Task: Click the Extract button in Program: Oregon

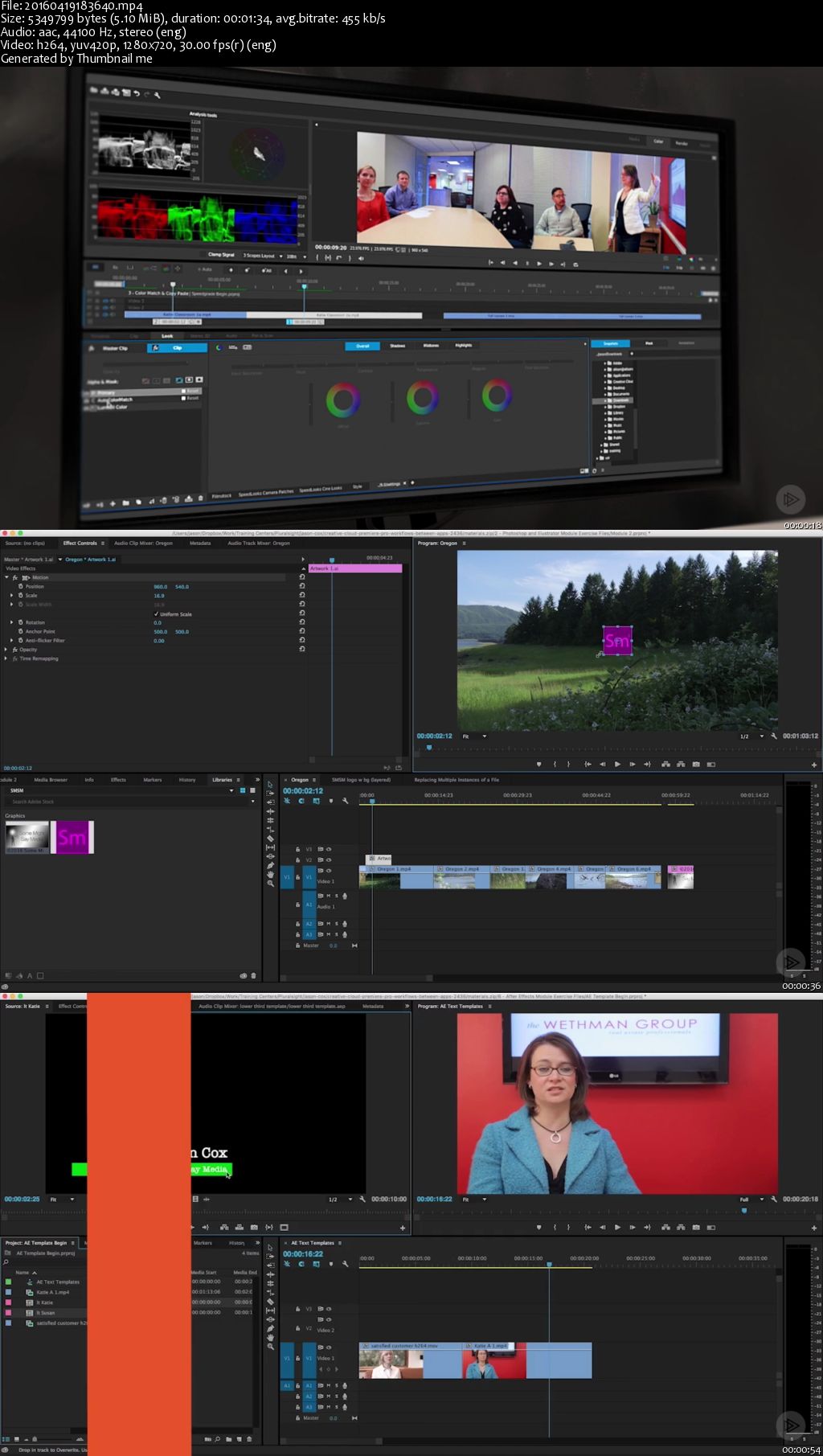Action: pos(680,765)
